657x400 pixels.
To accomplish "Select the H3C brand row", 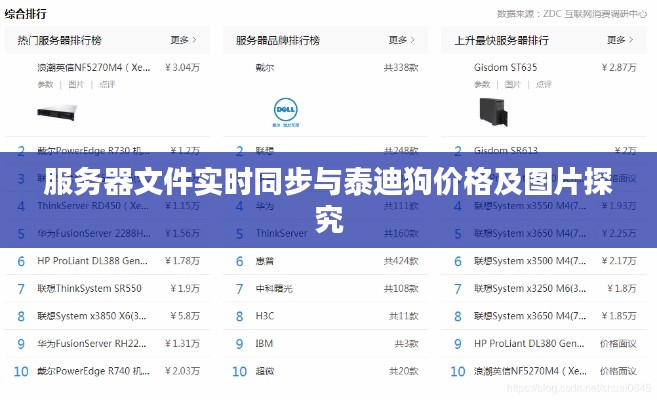I will click(326, 316).
